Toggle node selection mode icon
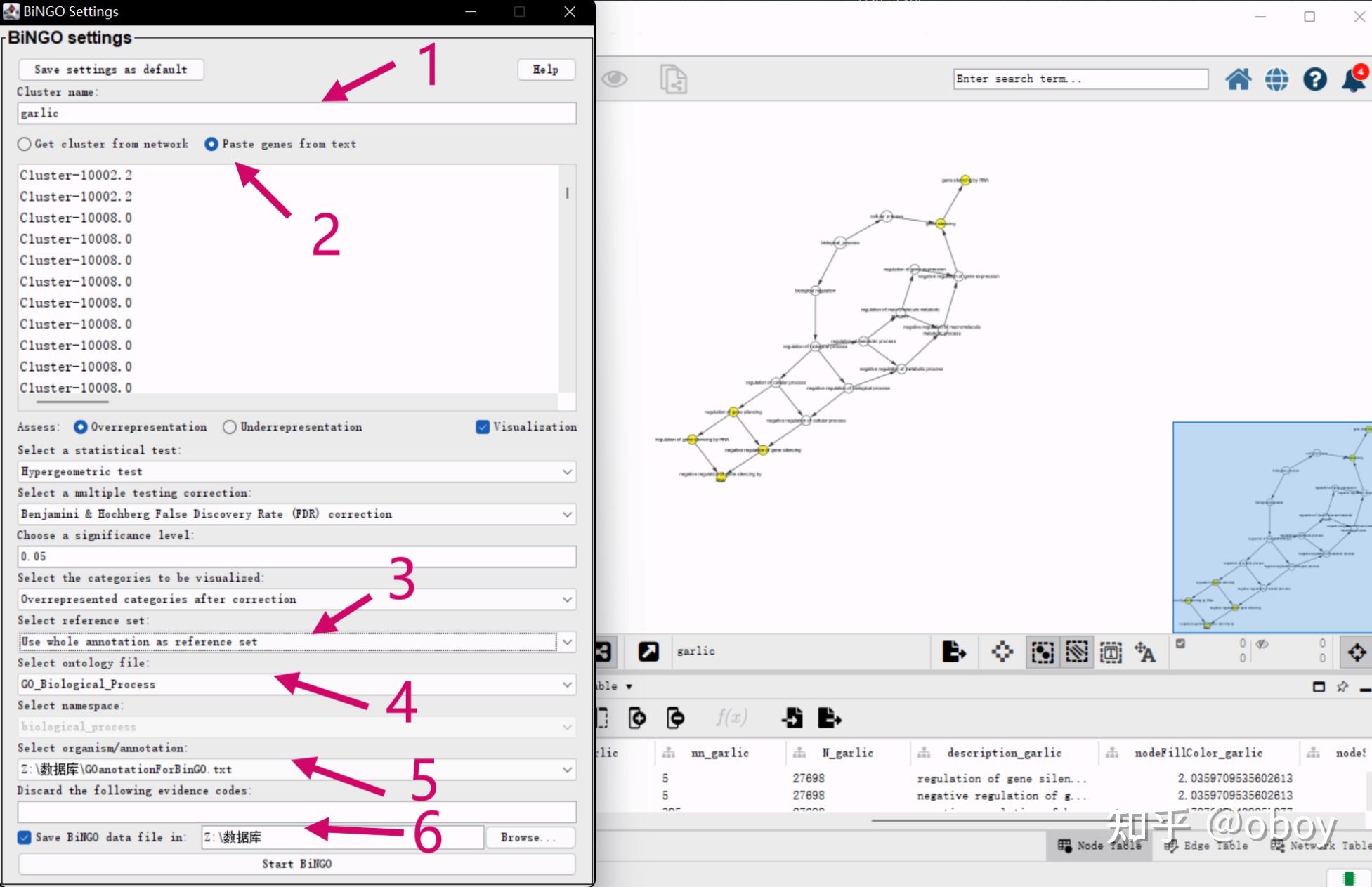Screen dimensions: 1372x887 [1042, 652]
